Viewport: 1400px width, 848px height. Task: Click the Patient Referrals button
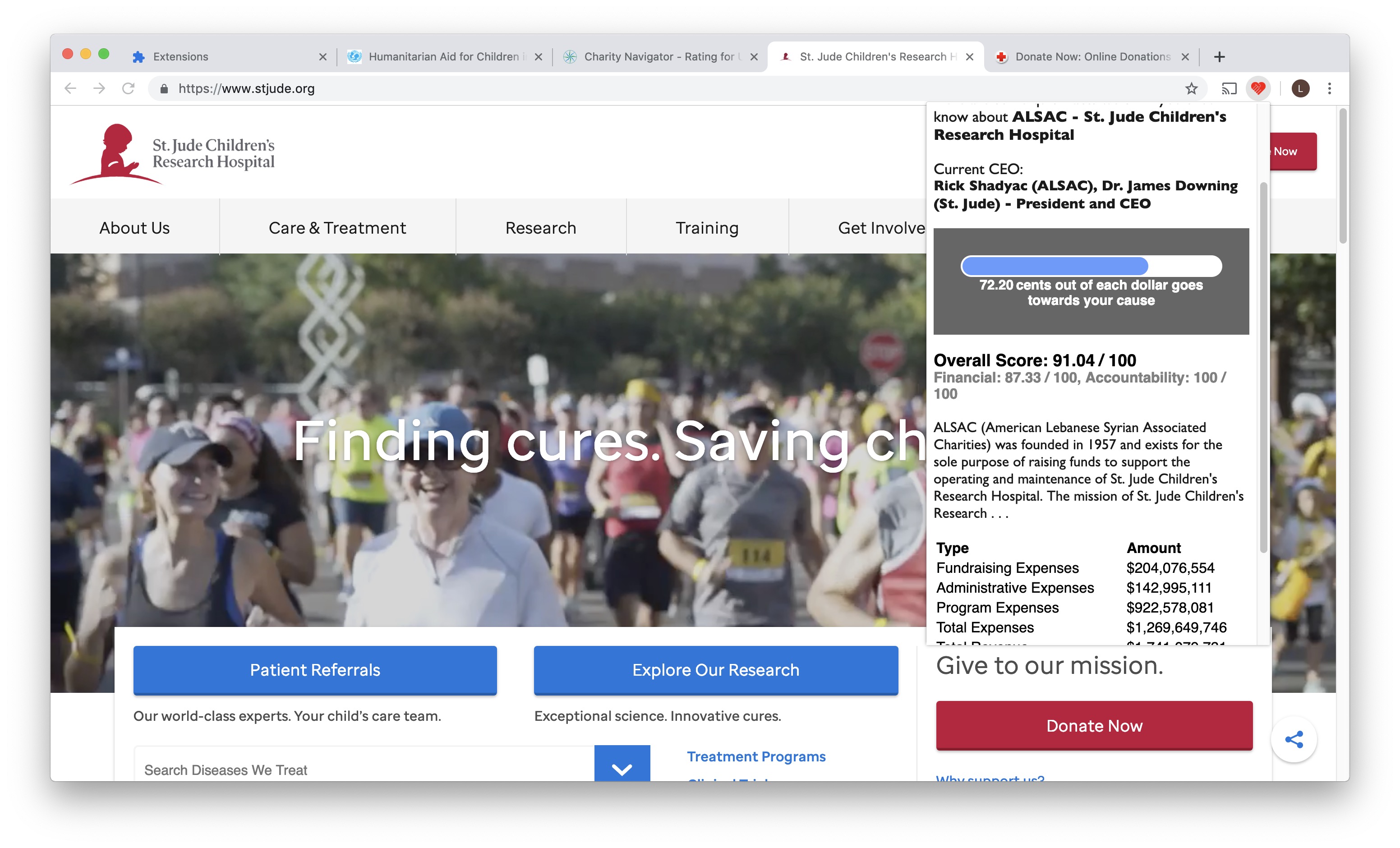[315, 669]
